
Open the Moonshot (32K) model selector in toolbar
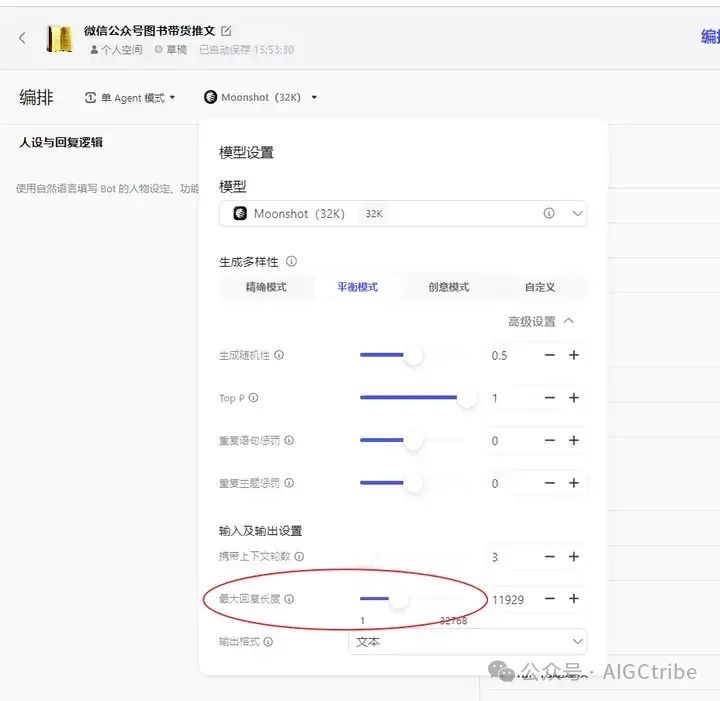[261, 97]
